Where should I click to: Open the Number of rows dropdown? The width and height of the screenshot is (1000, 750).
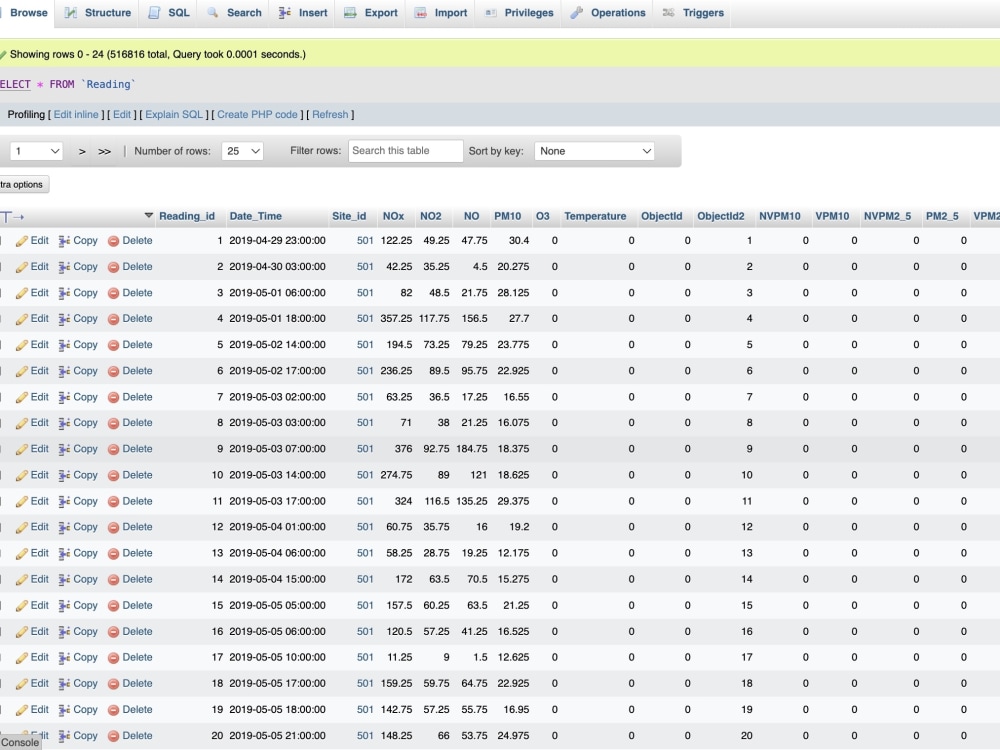(x=242, y=151)
